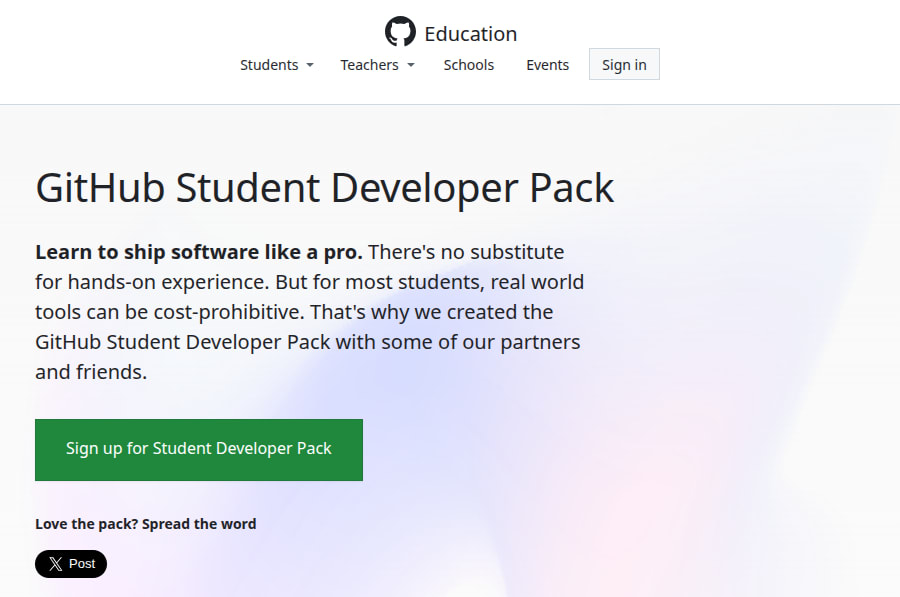Expand the Teachers dropdown menu
900x597 pixels.
[x=377, y=65]
